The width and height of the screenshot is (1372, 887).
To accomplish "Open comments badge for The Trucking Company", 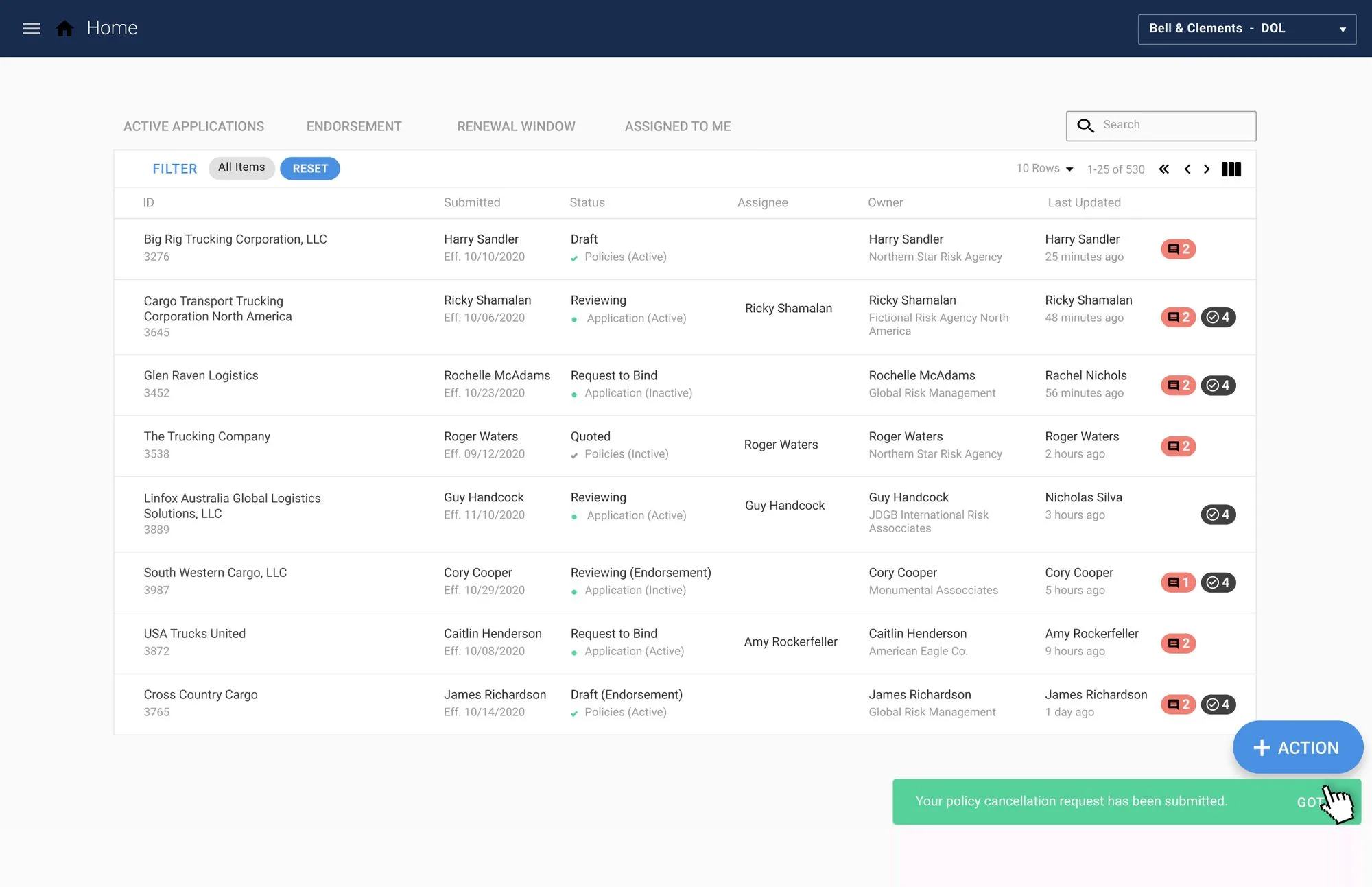I will click(1178, 446).
